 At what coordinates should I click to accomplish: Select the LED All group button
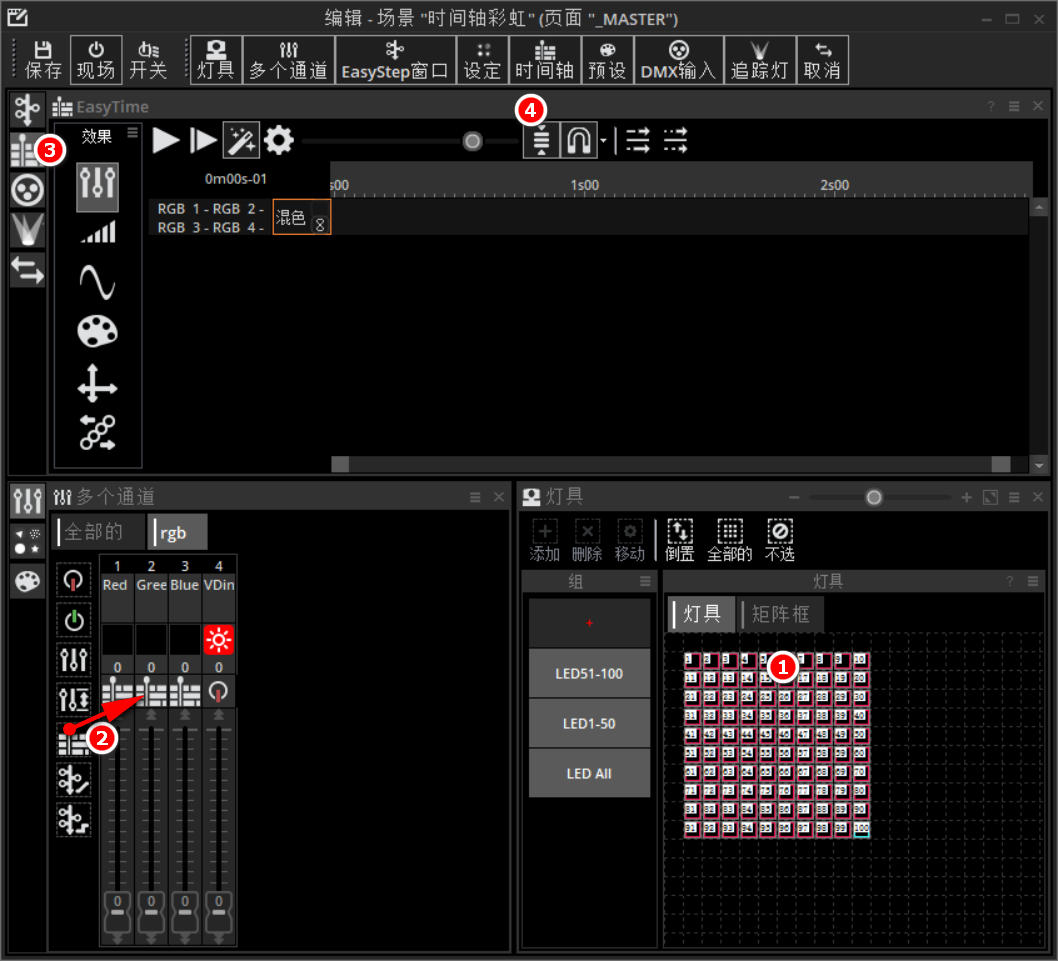pyautogui.click(x=589, y=774)
